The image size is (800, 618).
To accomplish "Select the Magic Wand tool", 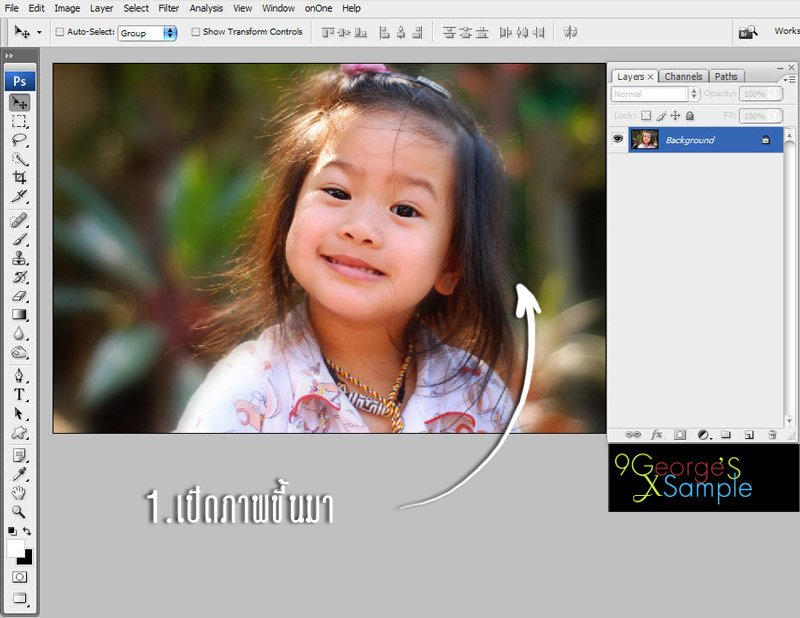I will [19, 159].
